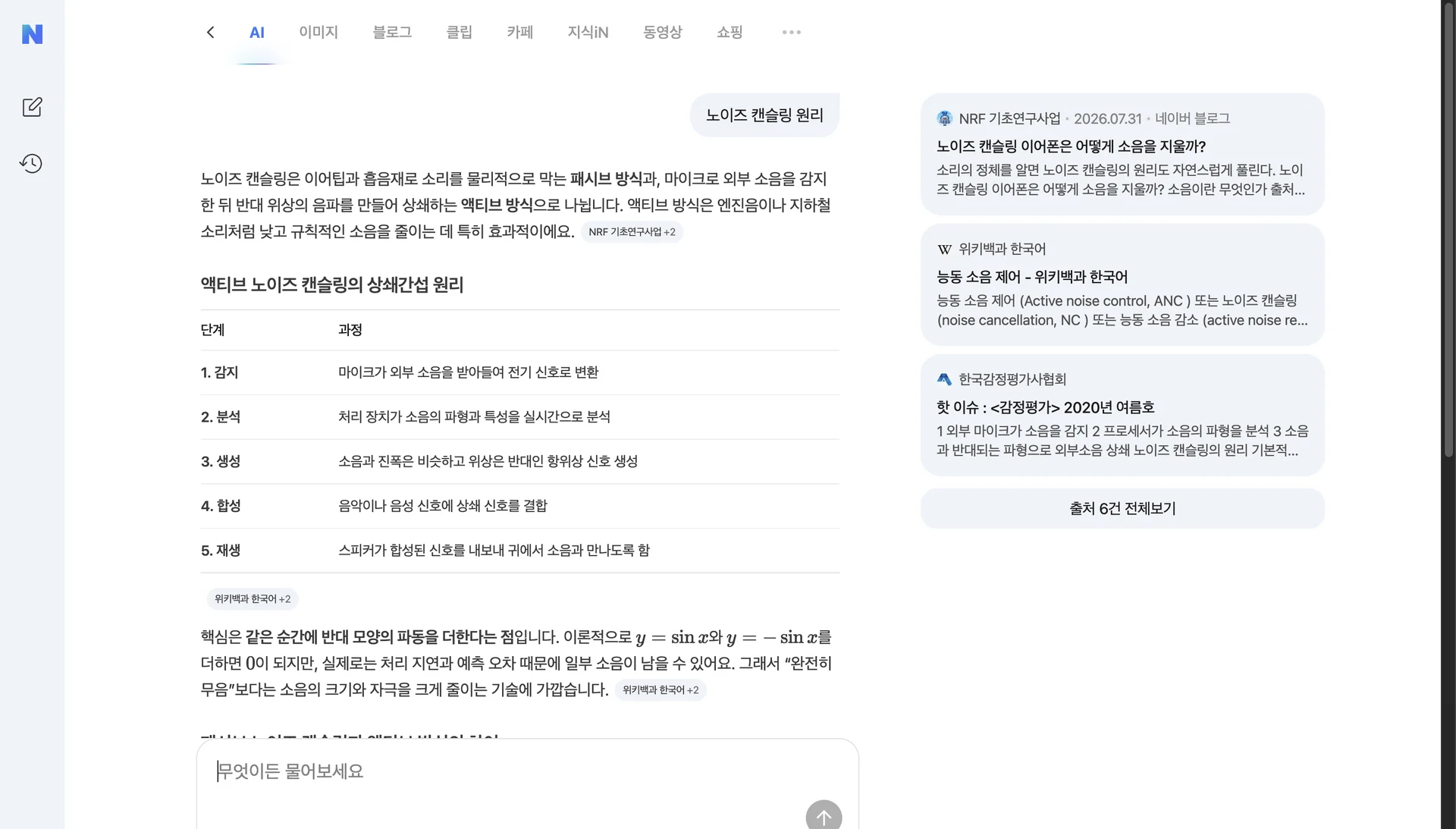Click '마이크가 외부 소음을 받아들여 전기 신호로 변환' cell

(x=468, y=372)
